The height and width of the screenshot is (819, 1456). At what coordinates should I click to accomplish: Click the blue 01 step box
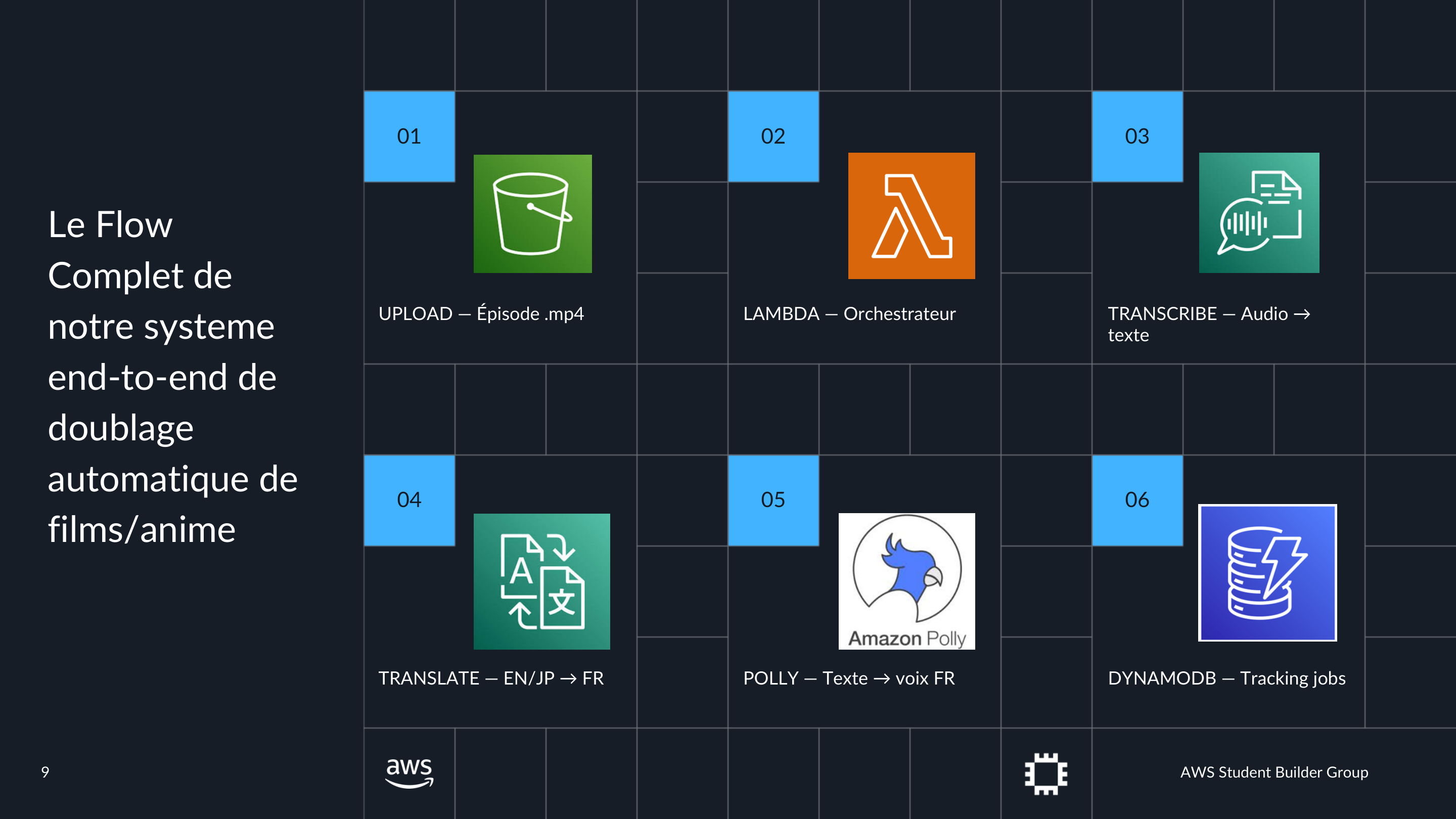pyautogui.click(x=409, y=136)
